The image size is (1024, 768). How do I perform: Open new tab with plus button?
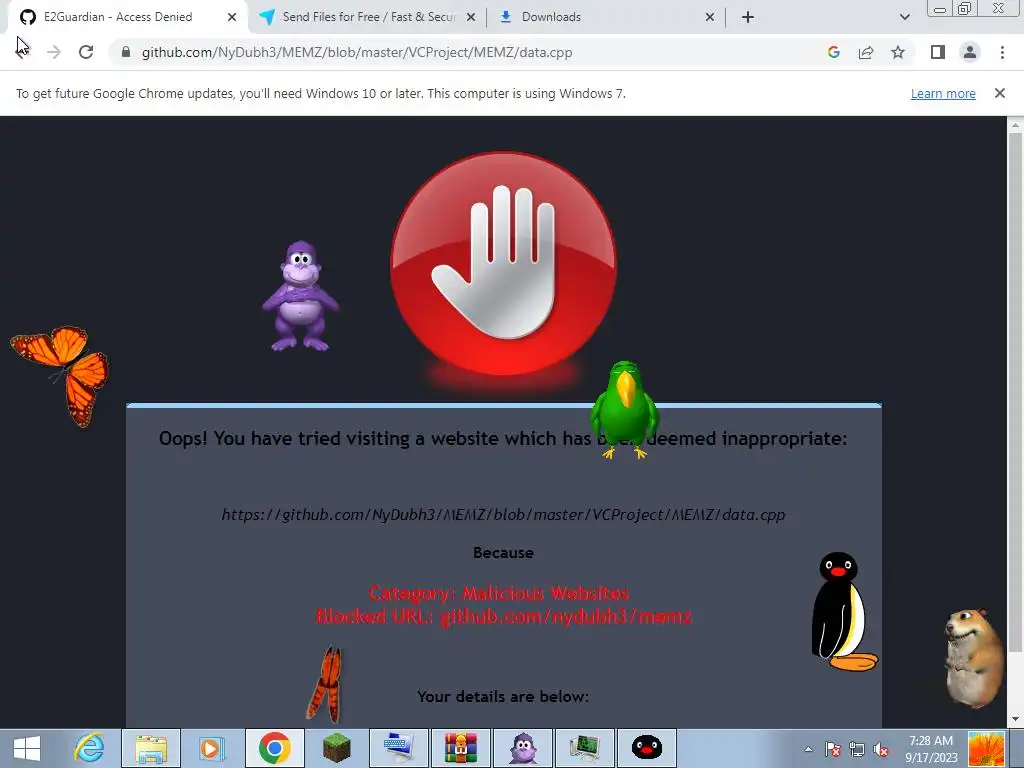point(748,17)
